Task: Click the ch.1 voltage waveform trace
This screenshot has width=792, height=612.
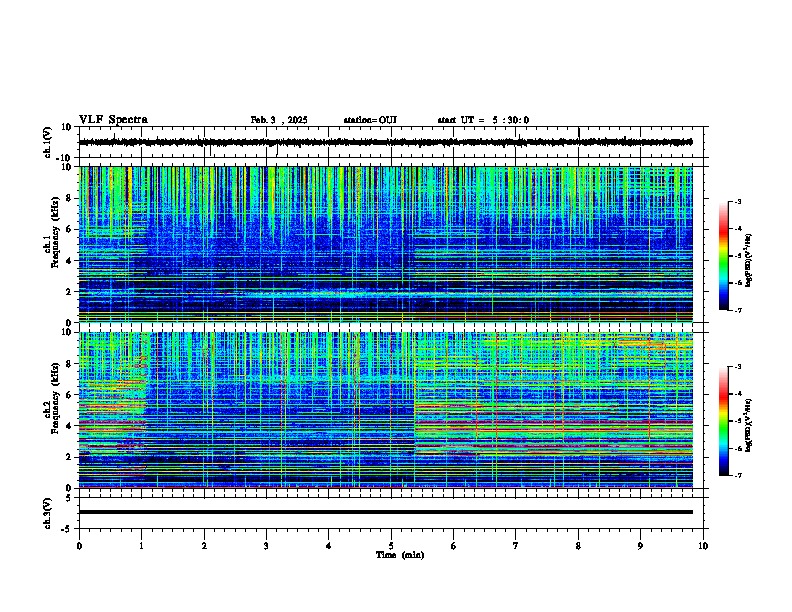Action: (385, 142)
